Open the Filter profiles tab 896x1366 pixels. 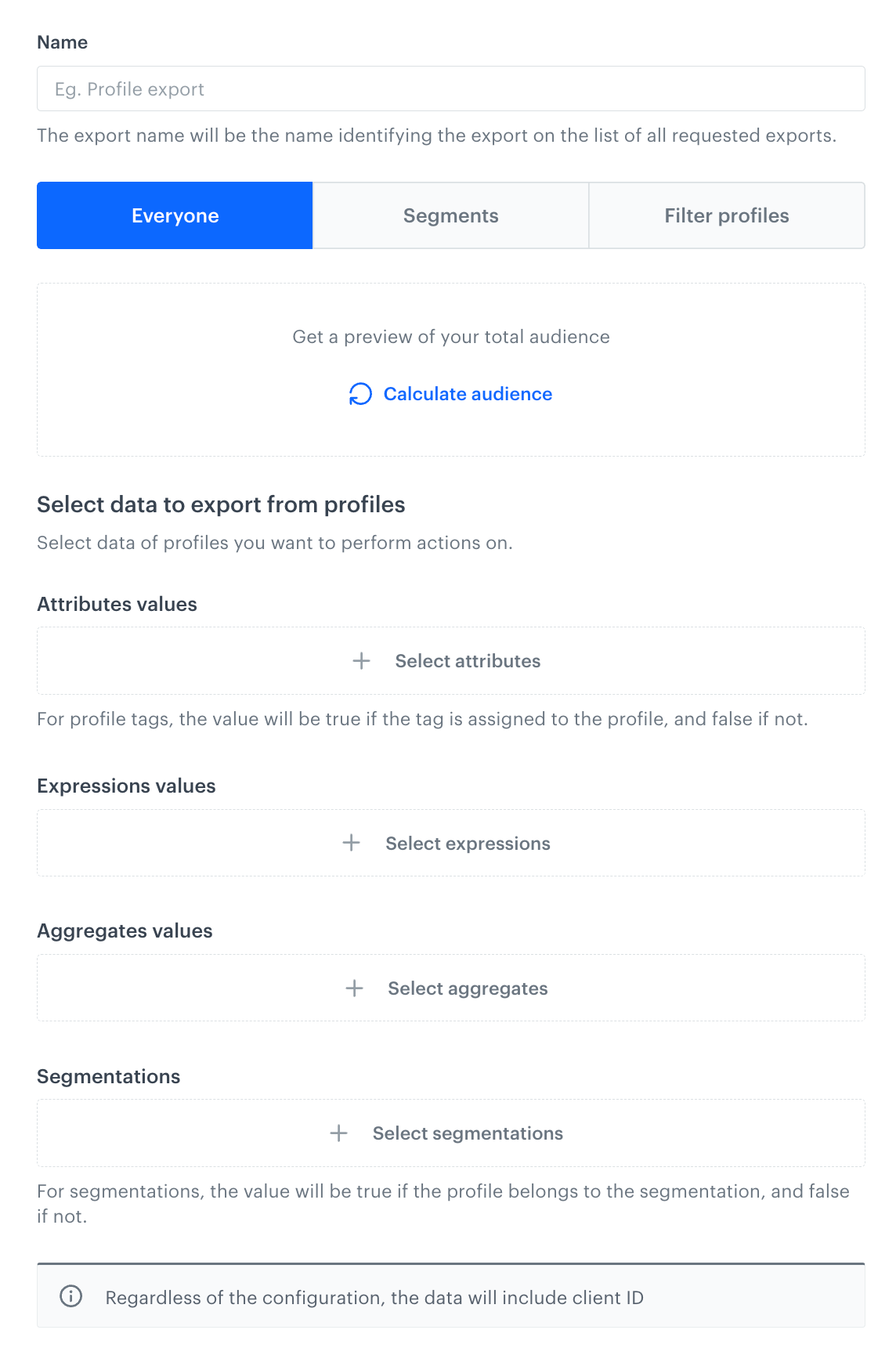[726, 215]
